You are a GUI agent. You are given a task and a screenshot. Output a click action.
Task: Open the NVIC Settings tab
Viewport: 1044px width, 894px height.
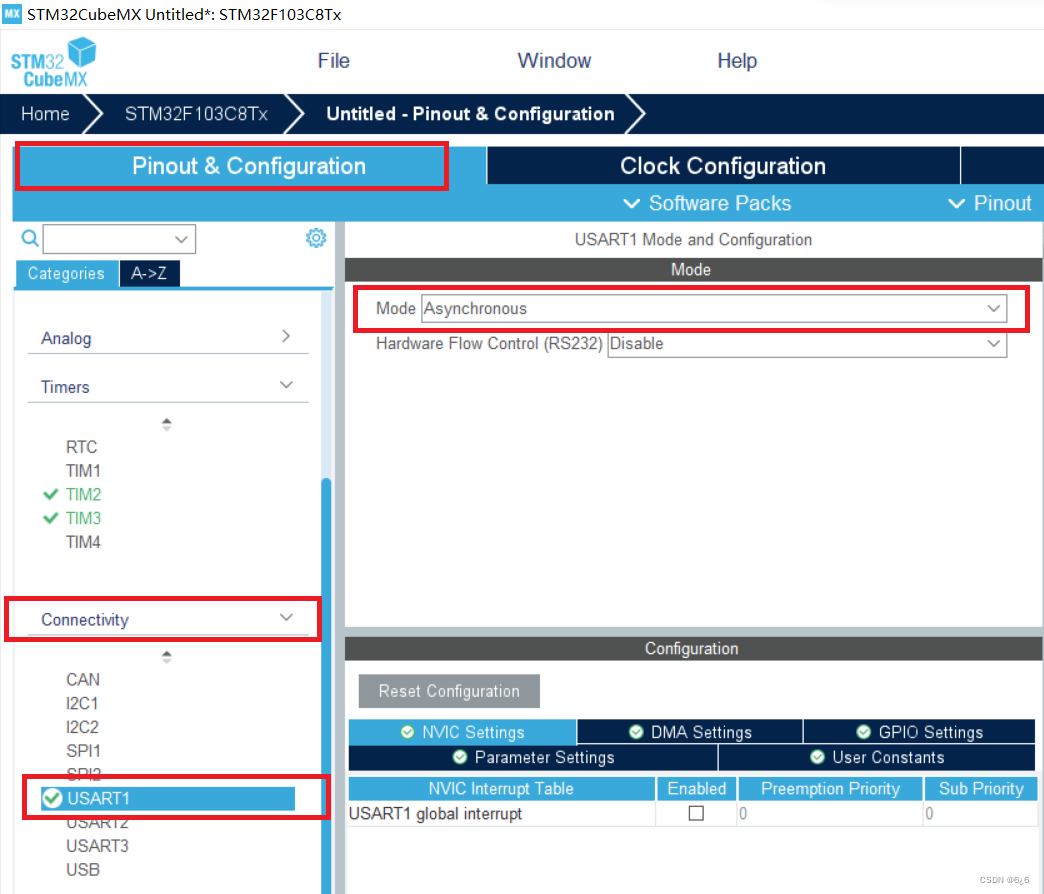[x=463, y=732]
